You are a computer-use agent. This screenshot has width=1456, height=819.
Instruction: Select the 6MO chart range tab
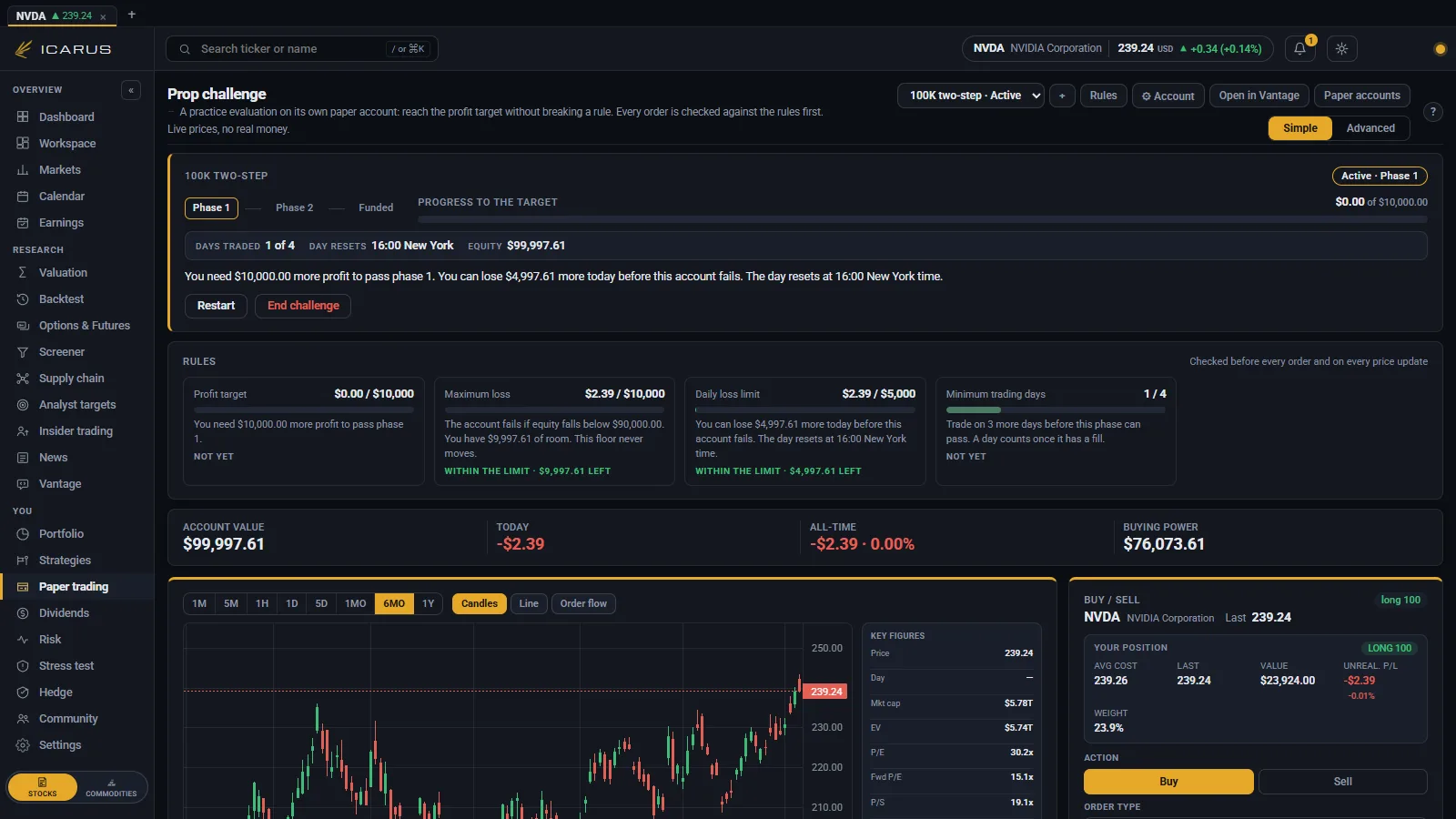(x=394, y=603)
